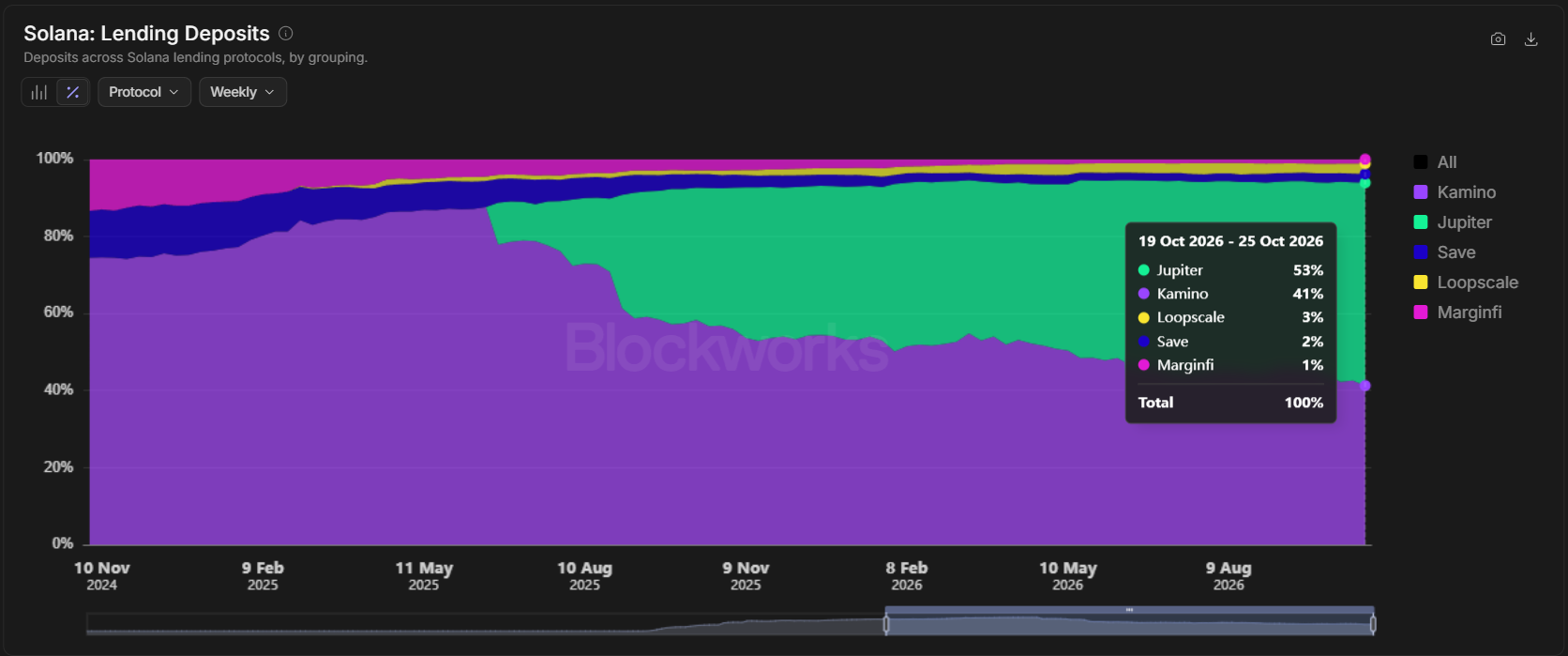Image resolution: width=1568 pixels, height=656 pixels.
Task: Click the 80% y-axis label
Action: tap(58, 236)
